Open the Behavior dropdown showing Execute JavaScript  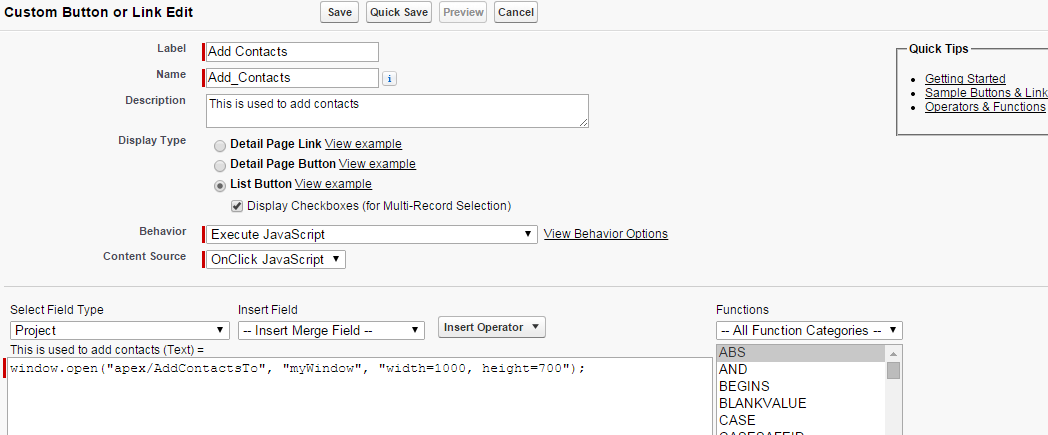(x=370, y=235)
